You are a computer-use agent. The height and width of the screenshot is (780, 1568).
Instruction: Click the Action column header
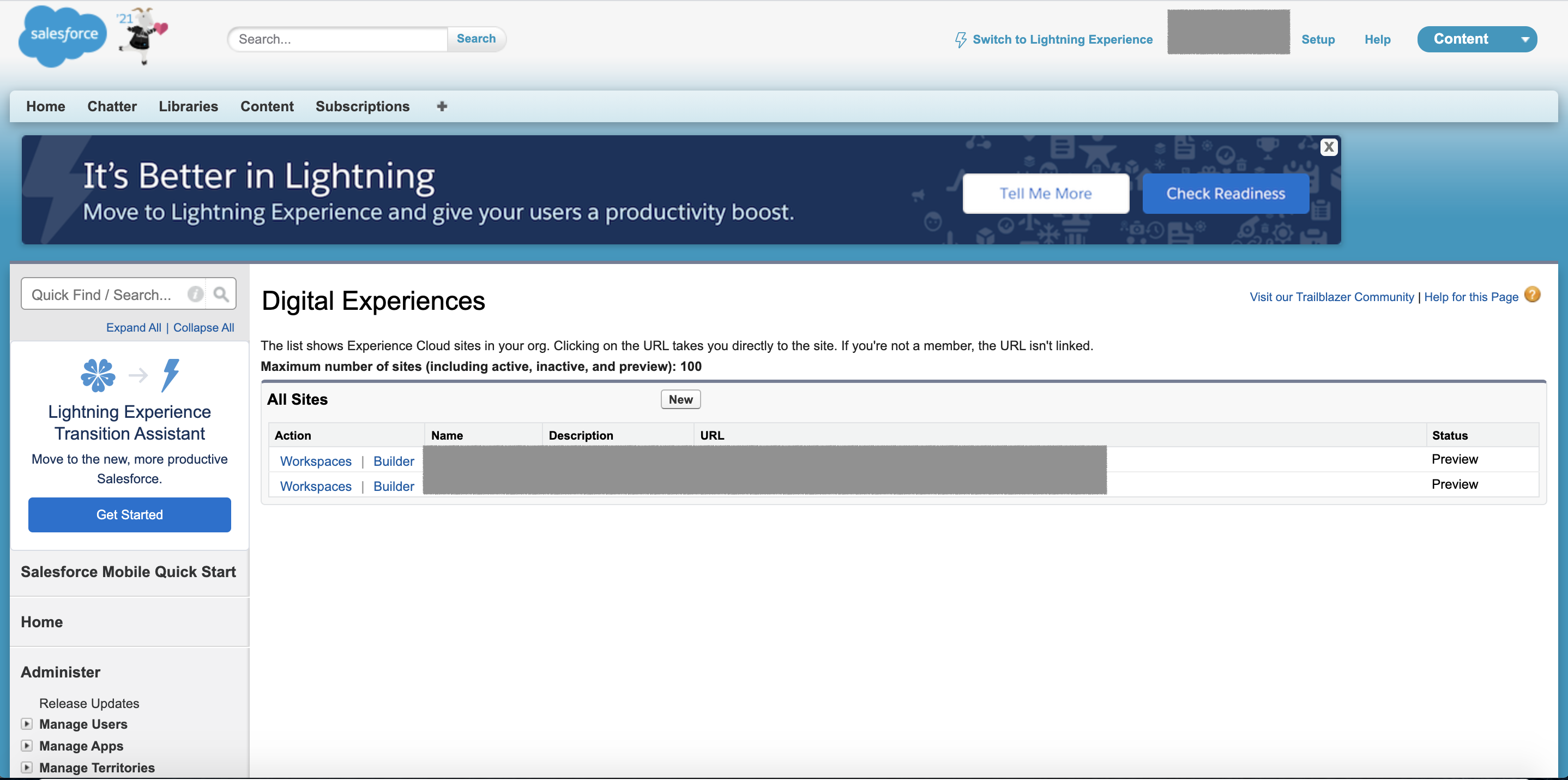point(292,435)
